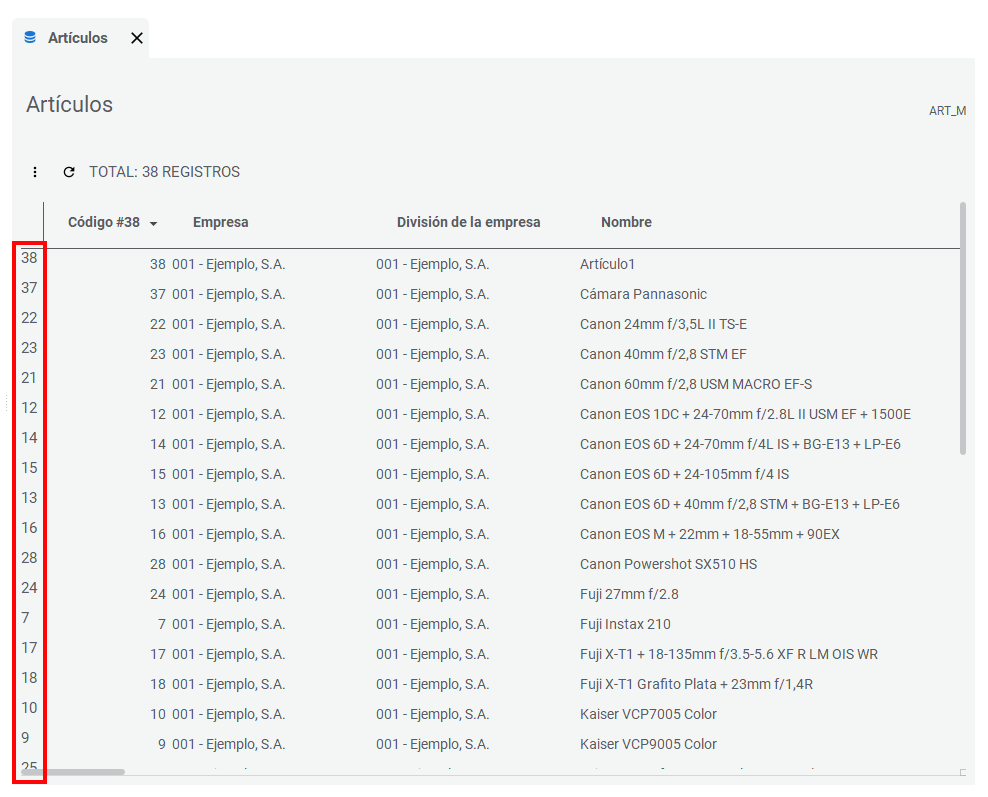Click the TOTAL: 38 REGISTROS label
988x797 pixels.
tap(164, 172)
